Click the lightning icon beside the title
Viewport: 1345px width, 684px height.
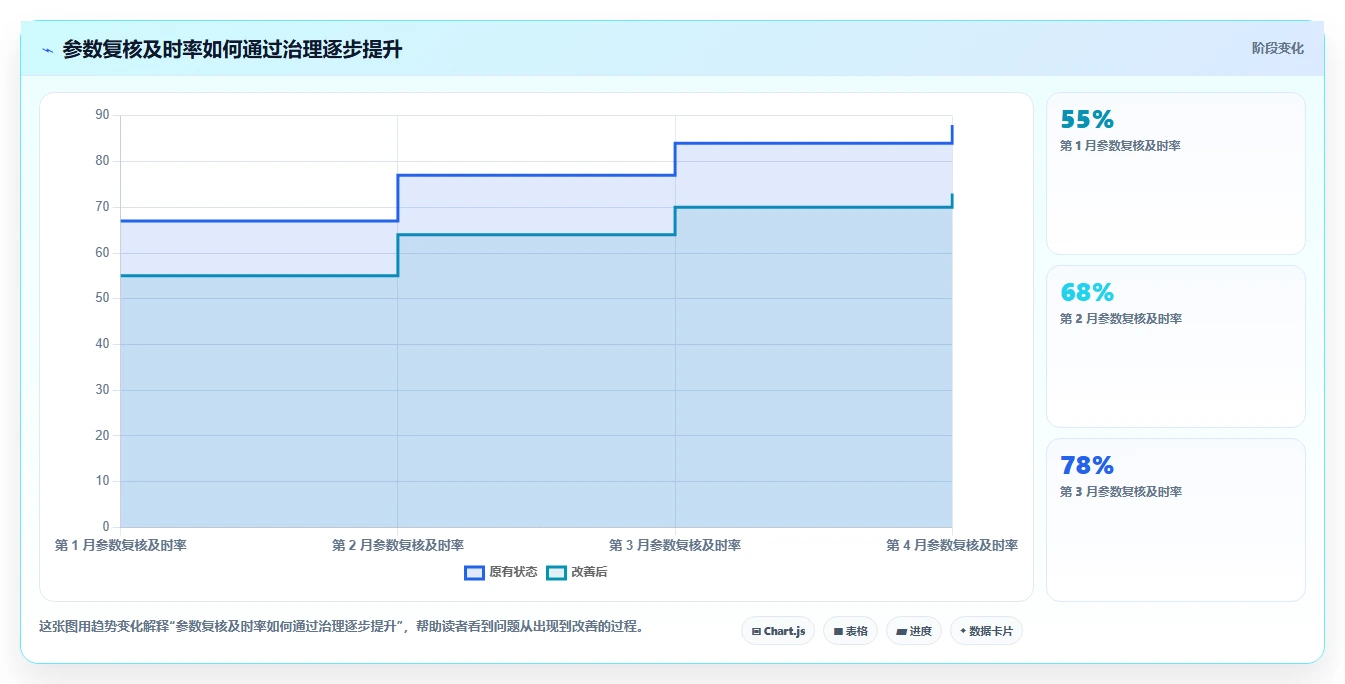(x=47, y=50)
